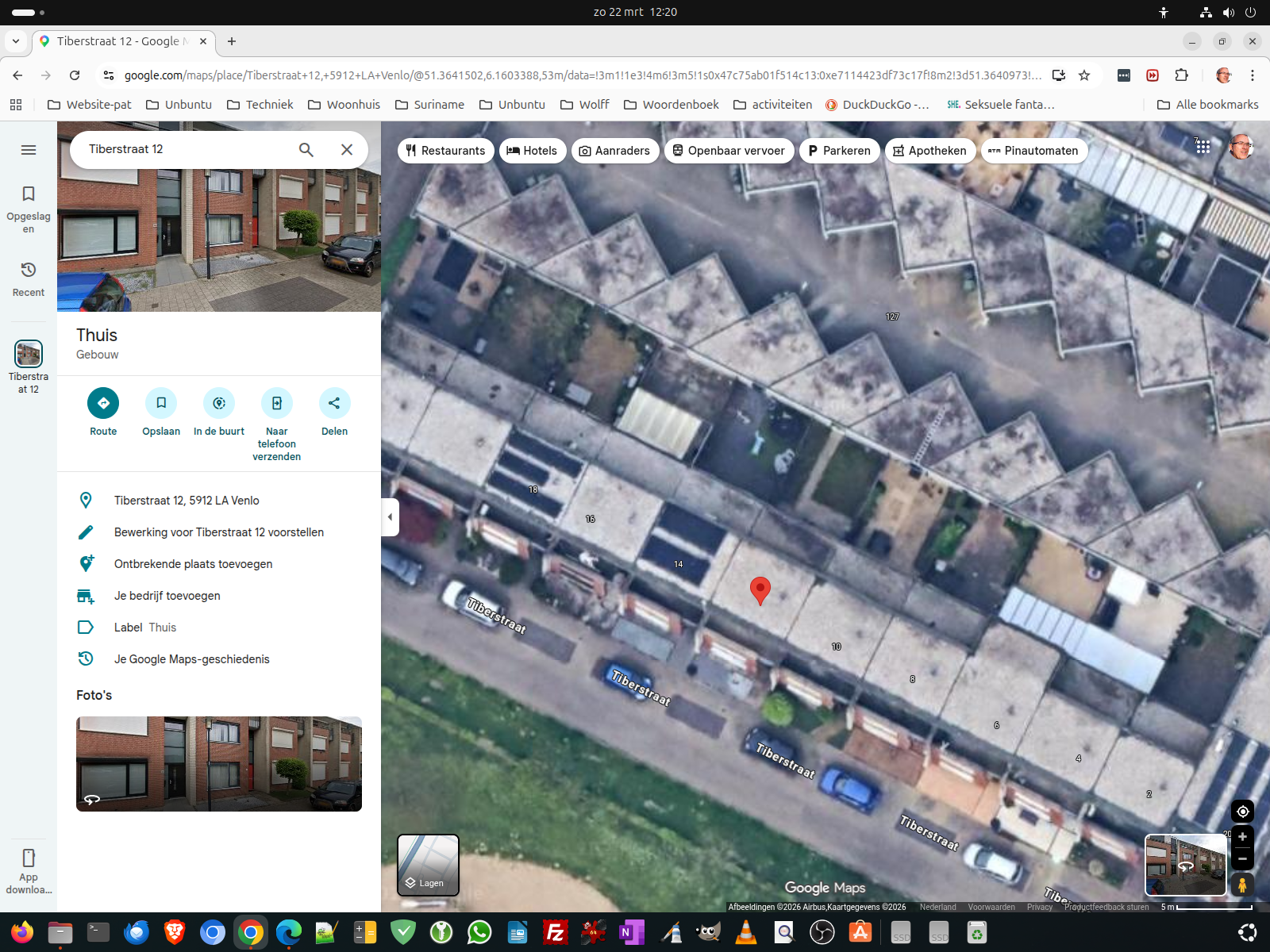Toggle map layers with Lagen button
This screenshot has width=1270, height=952.
click(428, 865)
